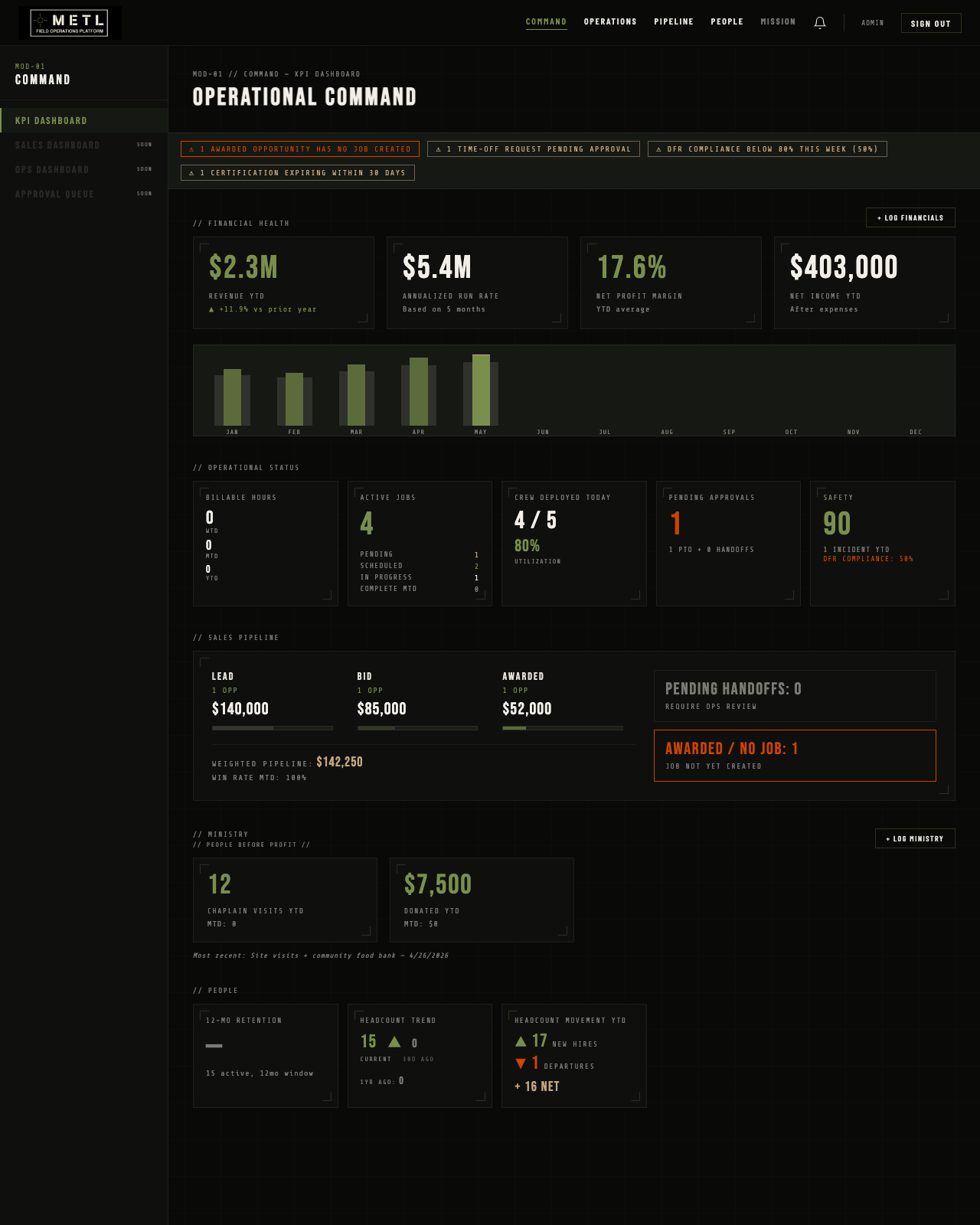
Task: Click the green up arrow in Headcount Trend
Action: point(394,1042)
